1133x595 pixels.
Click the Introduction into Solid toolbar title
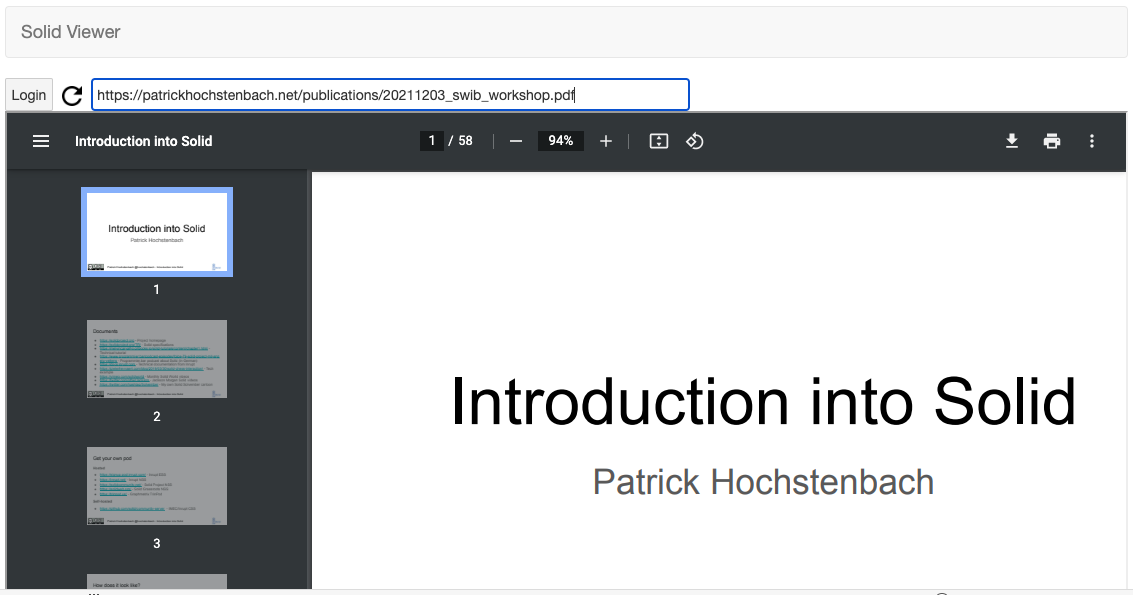tap(144, 141)
